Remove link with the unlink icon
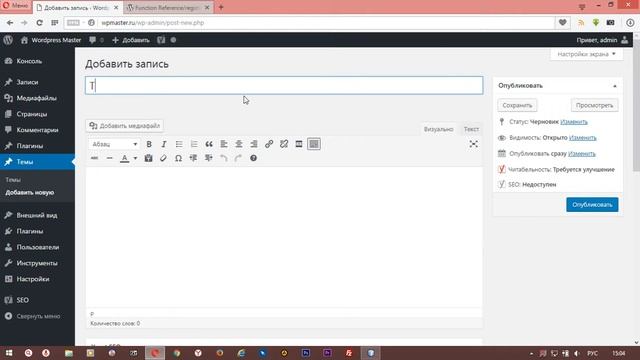The image size is (640, 360). 284,144
